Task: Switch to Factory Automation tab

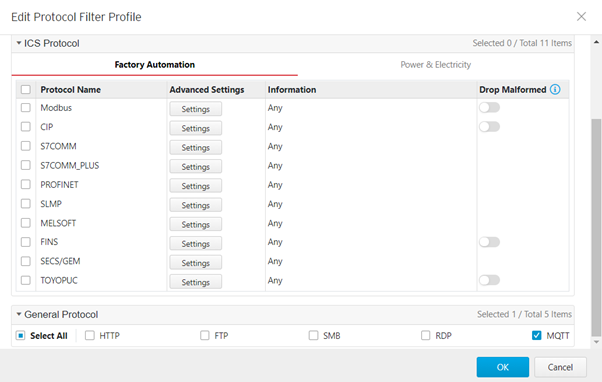Action: pyautogui.click(x=155, y=64)
